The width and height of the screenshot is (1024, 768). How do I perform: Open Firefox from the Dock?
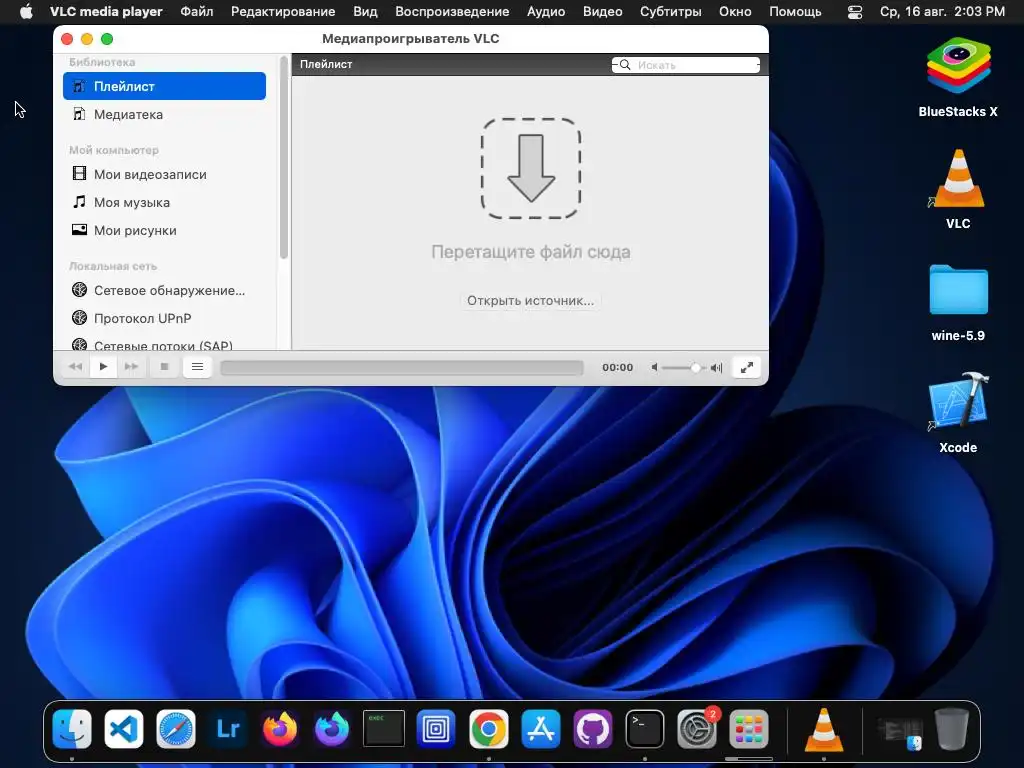tap(280, 729)
